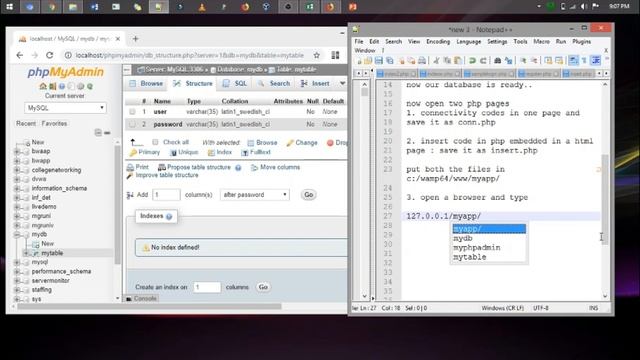Click Notepad++ vertical scrollbar thumb
This screenshot has width=640, height=360.
[605, 199]
